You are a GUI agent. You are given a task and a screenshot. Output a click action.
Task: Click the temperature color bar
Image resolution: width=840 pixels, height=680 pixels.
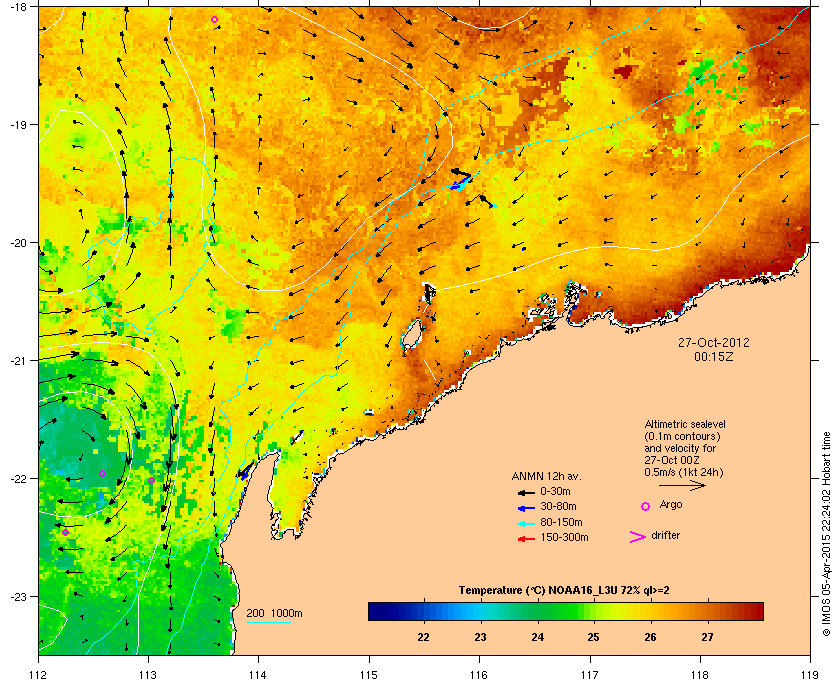coord(566,611)
